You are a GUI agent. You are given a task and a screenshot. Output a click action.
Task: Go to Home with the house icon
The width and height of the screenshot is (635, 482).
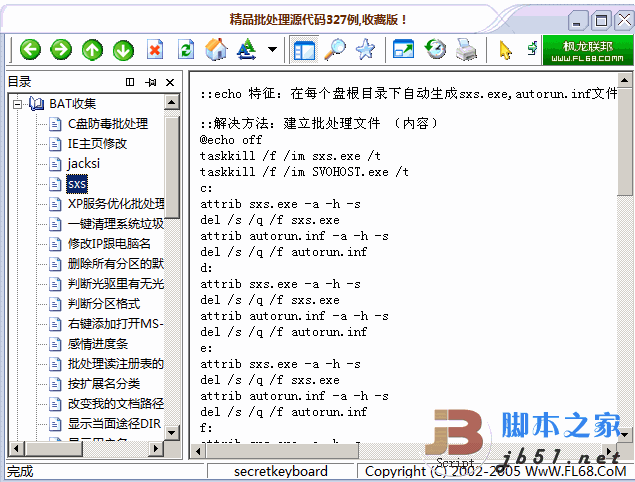click(x=216, y=50)
